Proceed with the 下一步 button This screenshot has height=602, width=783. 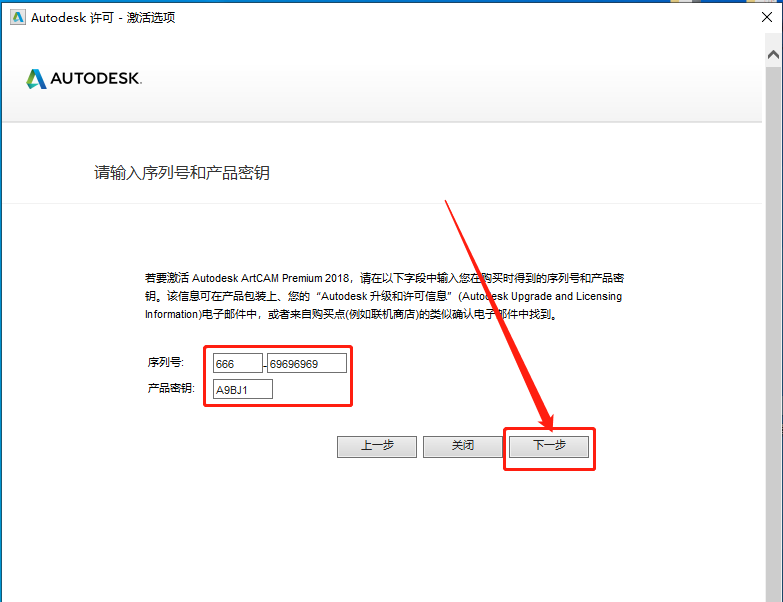(x=549, y=446)
